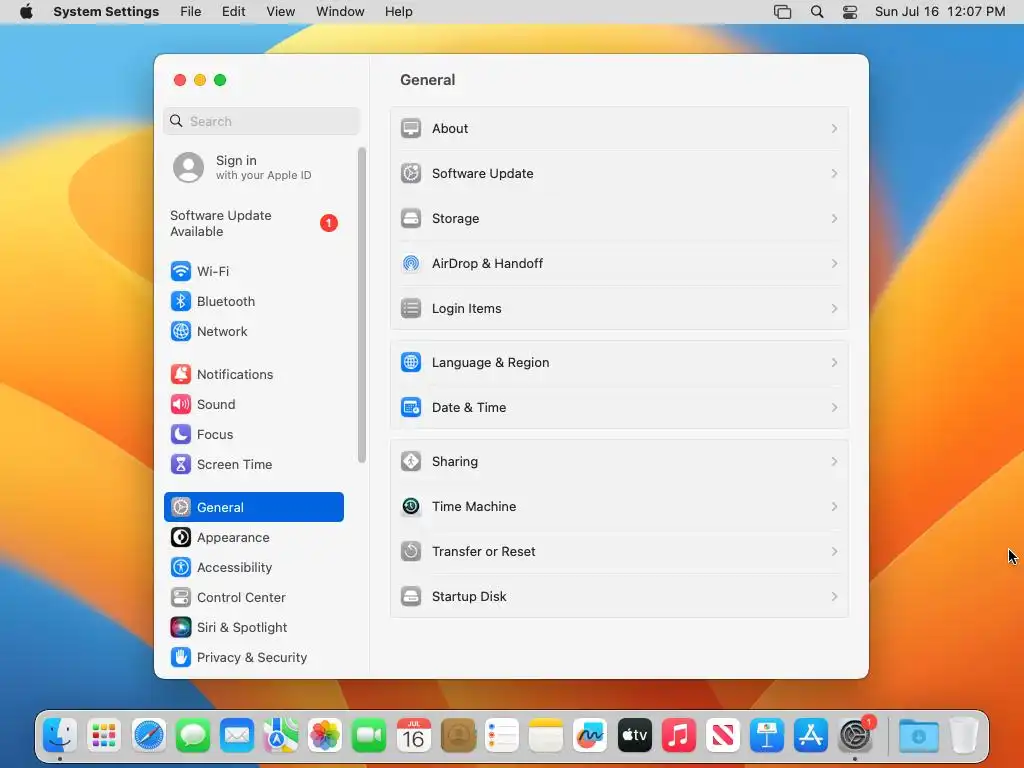1024x768 pixels.
Task: Click the Startup Disk icon
Action: click(x=411, y=597)
